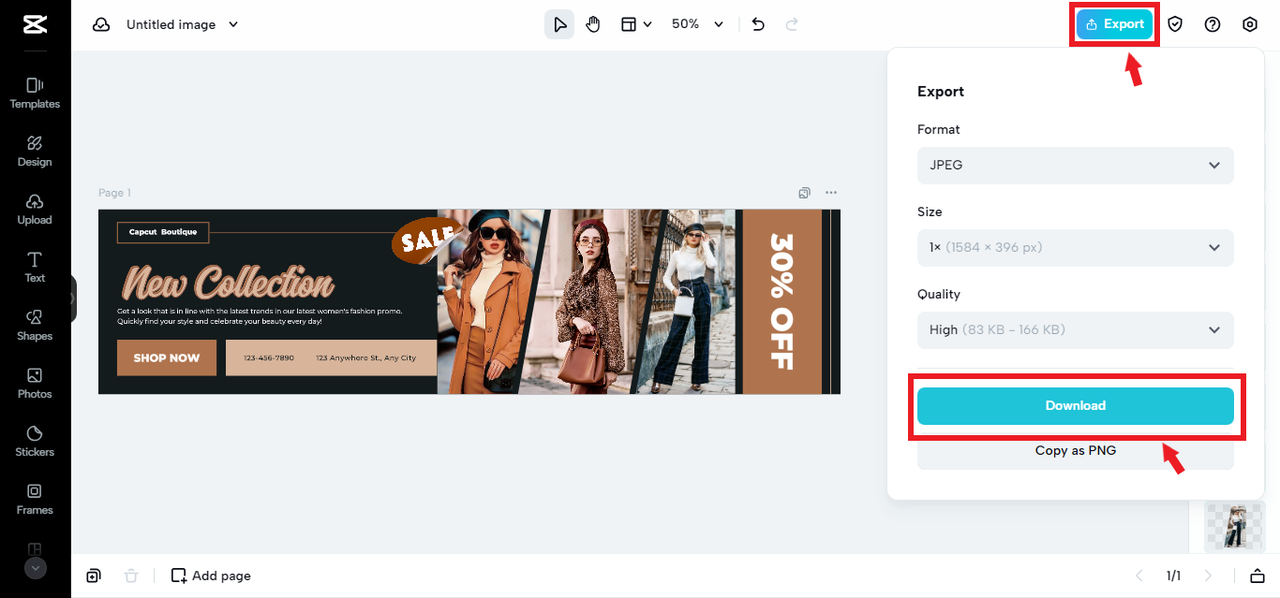The image size is (1280, 598).
Task: Open the Frames sidebar panel
Action: tap(35, 499)
